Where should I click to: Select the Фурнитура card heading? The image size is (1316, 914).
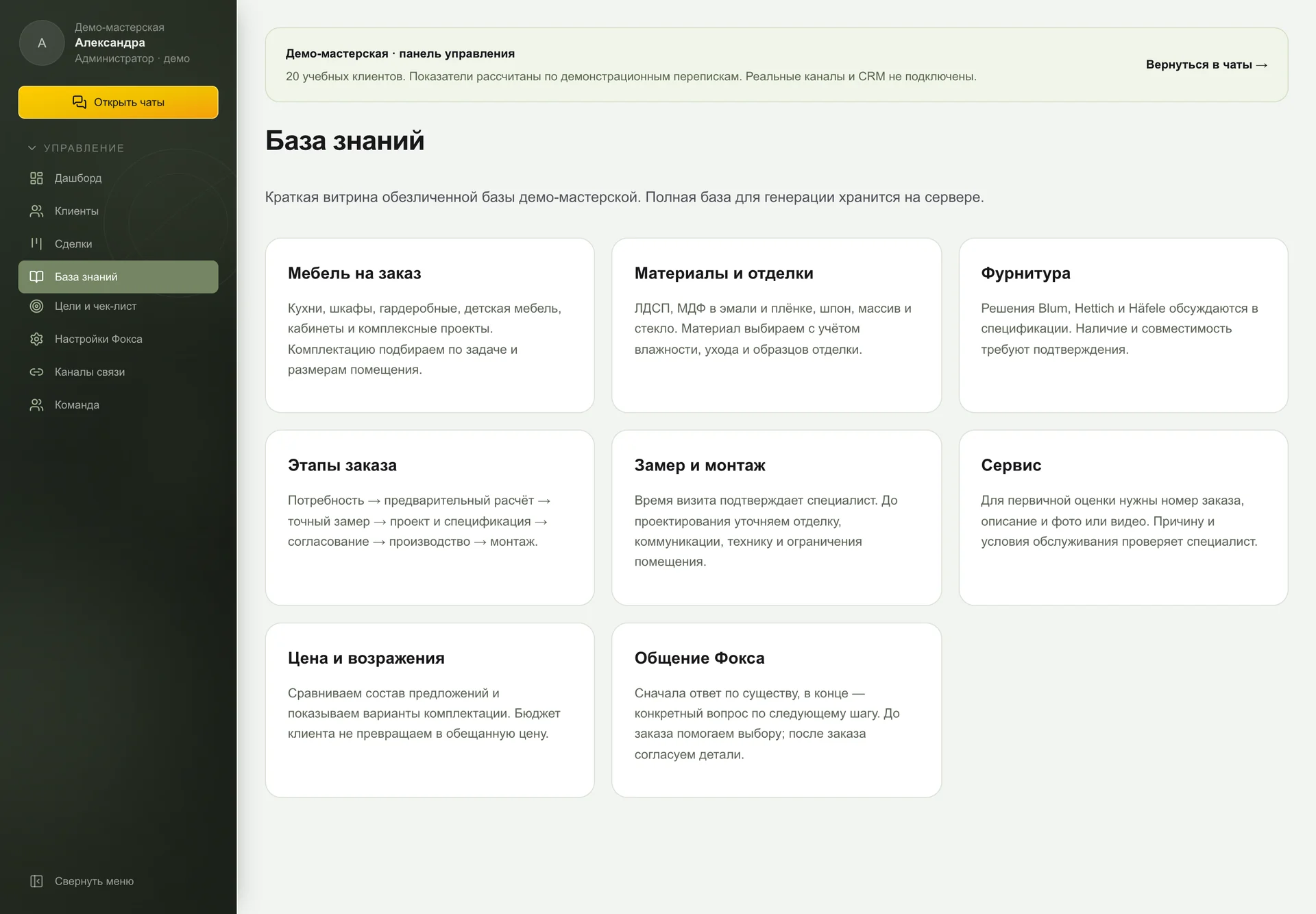coord(1025,274)
